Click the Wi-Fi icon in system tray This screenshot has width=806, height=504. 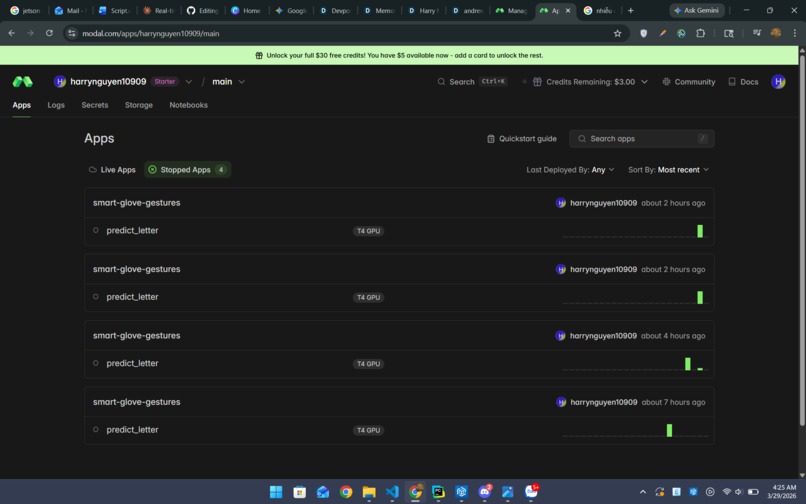726,492
